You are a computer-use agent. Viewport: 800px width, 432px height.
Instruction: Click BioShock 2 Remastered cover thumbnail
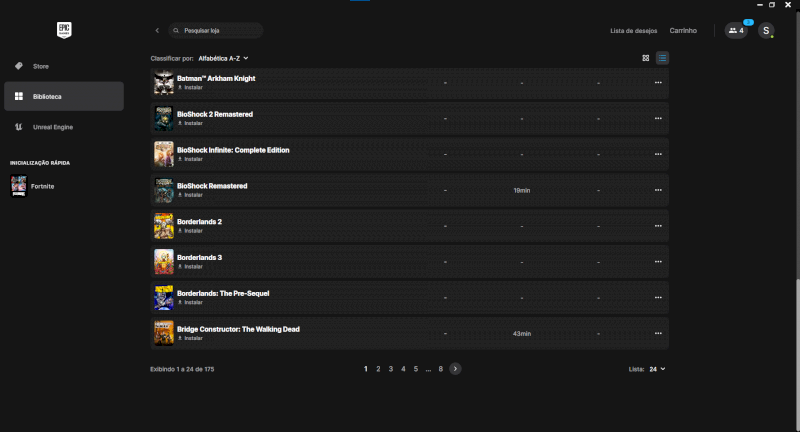(164, 118)
